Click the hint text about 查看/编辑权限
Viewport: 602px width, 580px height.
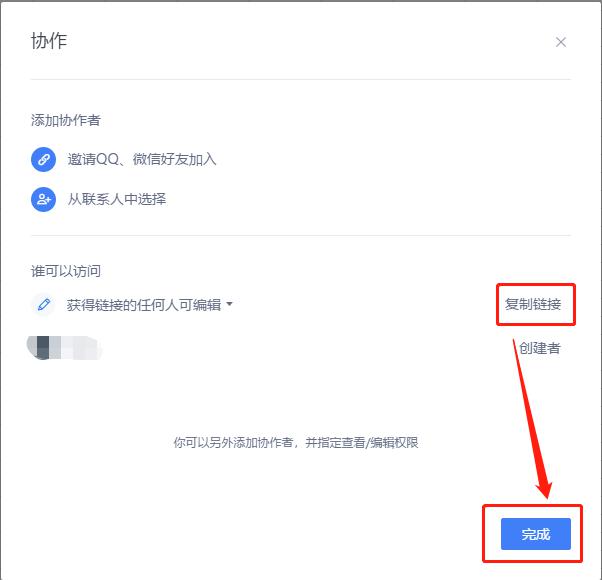point(296,443)
